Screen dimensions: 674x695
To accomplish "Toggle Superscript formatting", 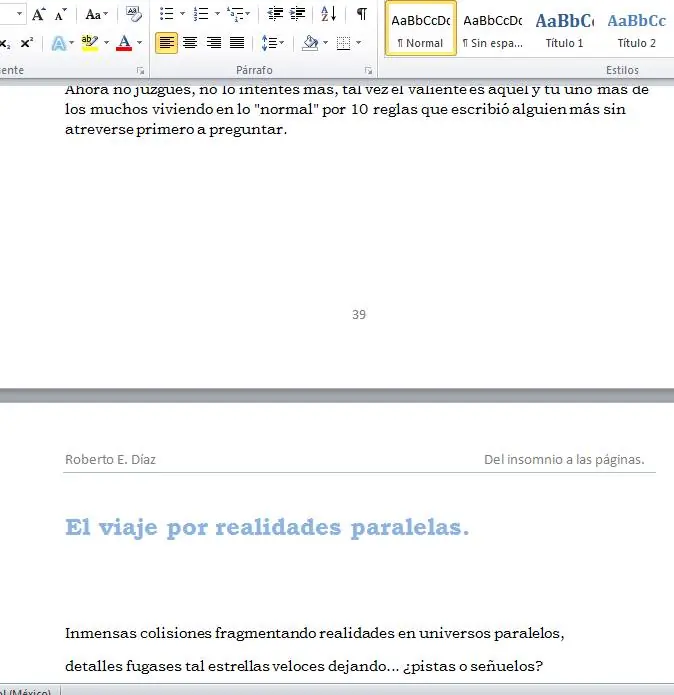I will tap(27, 43).
